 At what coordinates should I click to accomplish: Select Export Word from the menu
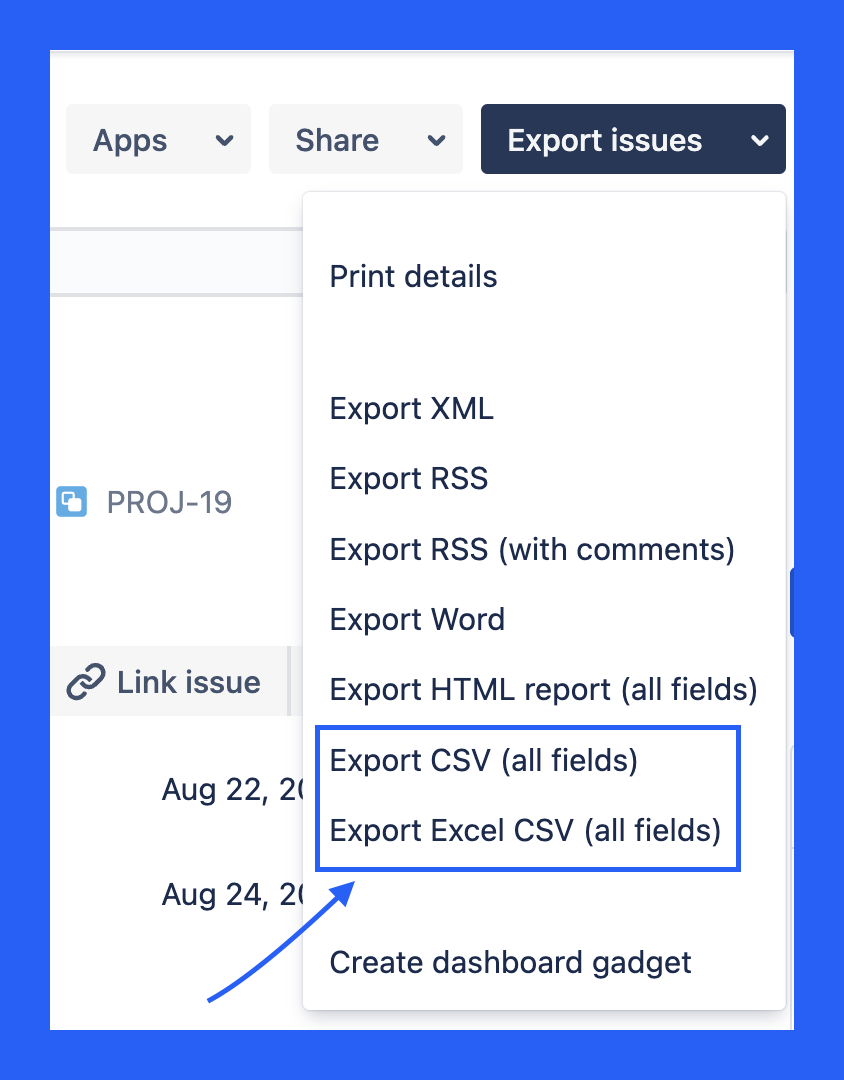click(417, 619)
